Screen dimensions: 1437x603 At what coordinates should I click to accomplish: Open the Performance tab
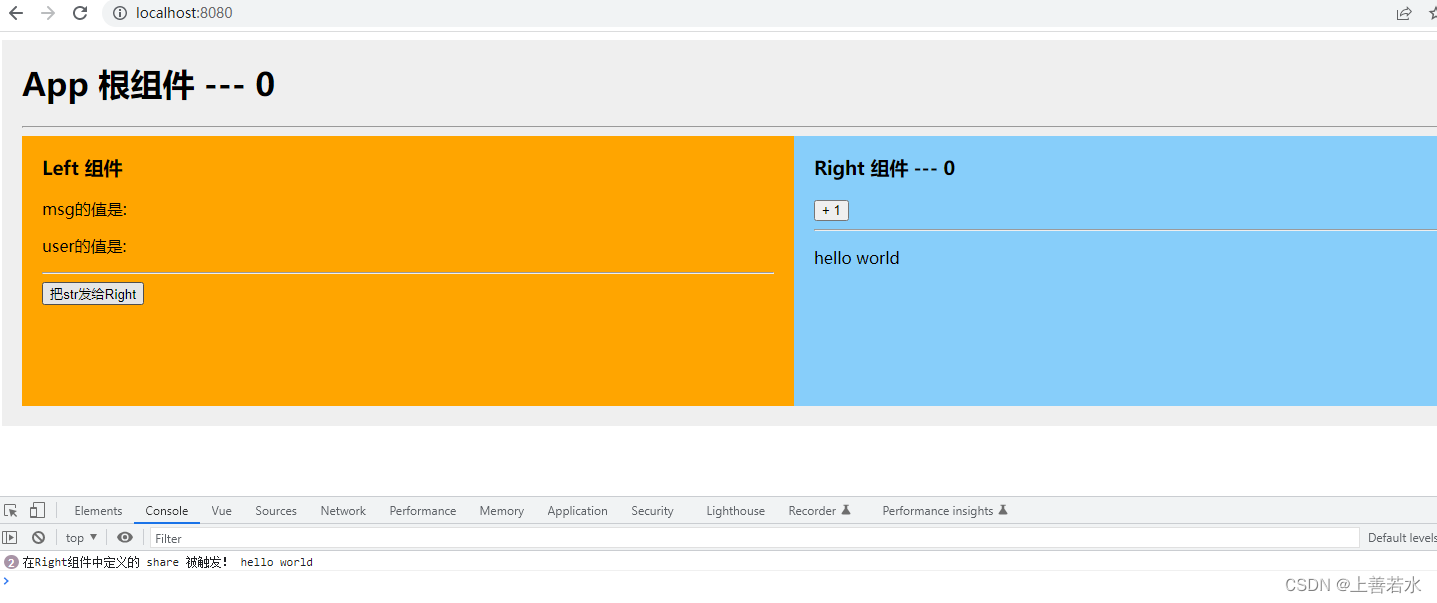[423, 510]
